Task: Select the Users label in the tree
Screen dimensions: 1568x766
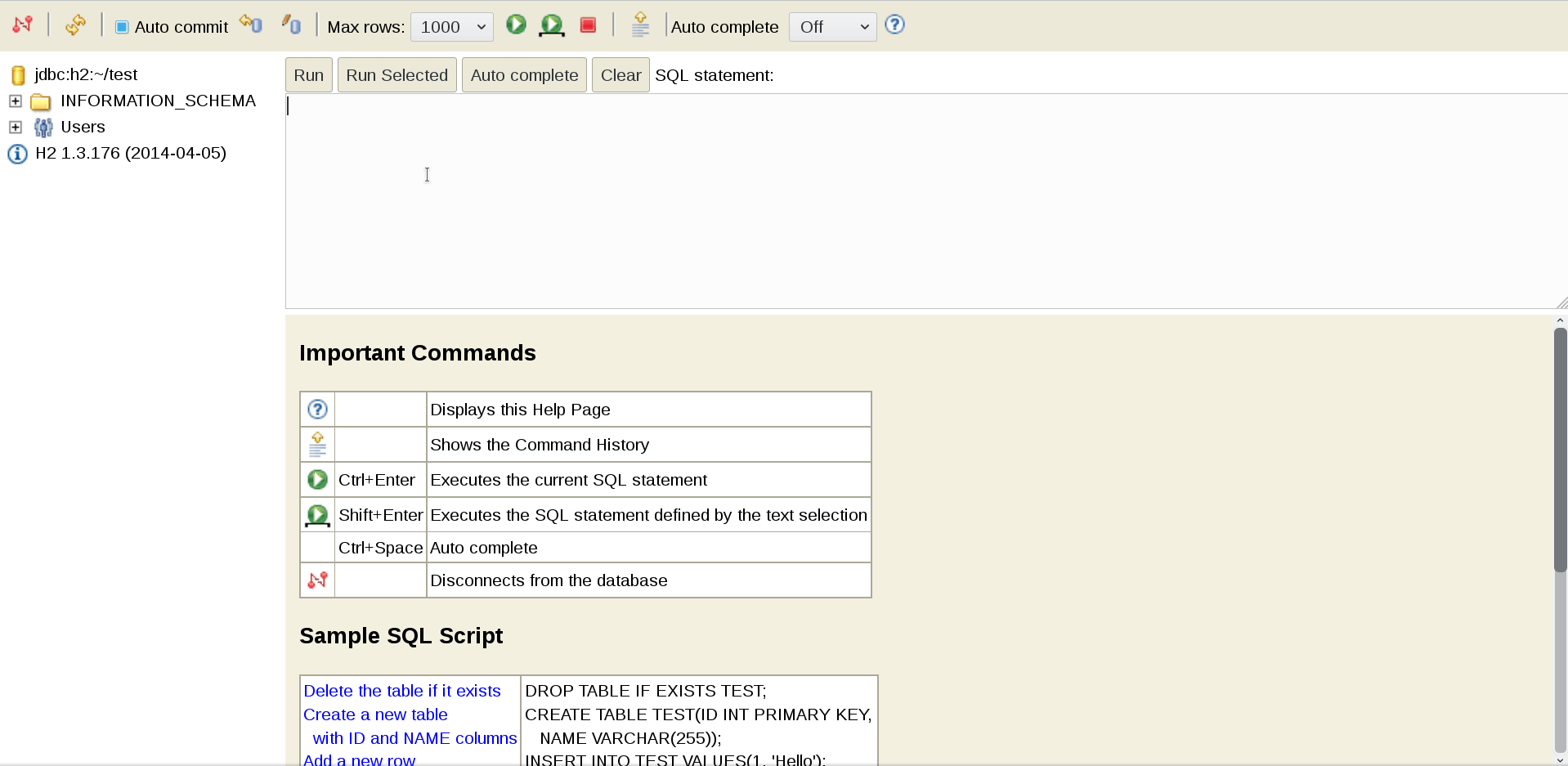Action: click(x=83, y=127)
